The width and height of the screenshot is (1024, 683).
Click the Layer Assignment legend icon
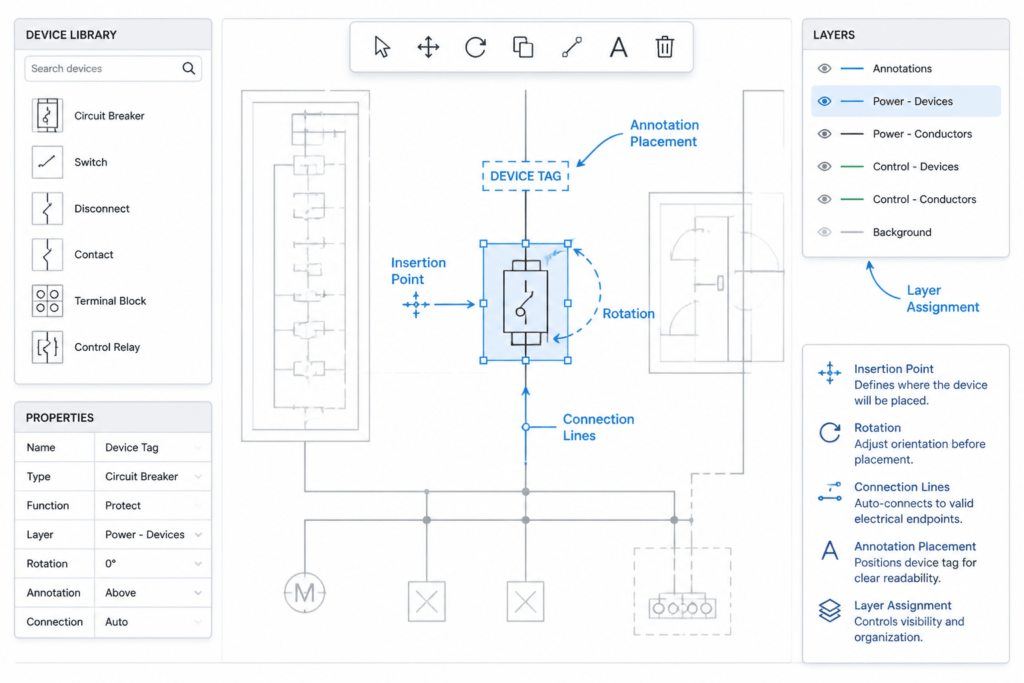(x=829, y=611)
